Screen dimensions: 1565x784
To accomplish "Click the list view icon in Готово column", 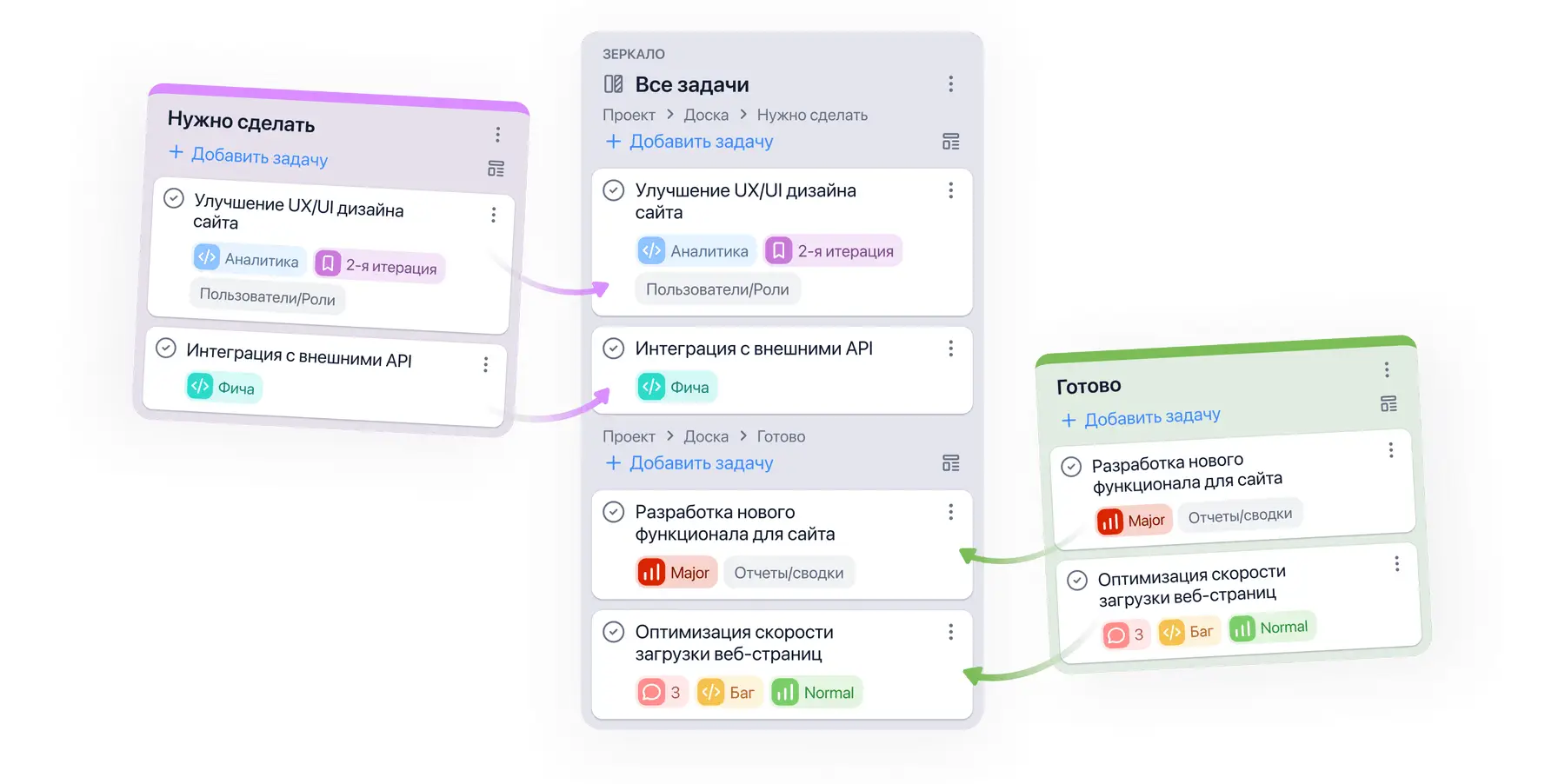I will 1389,404.
